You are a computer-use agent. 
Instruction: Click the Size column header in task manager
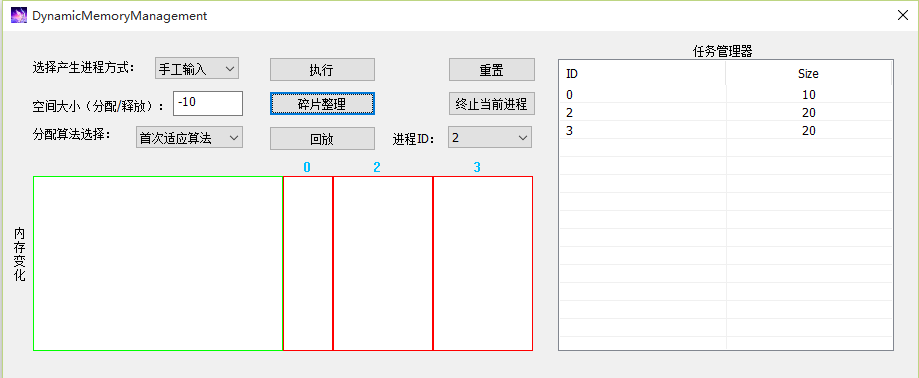[x=809, y=74]
